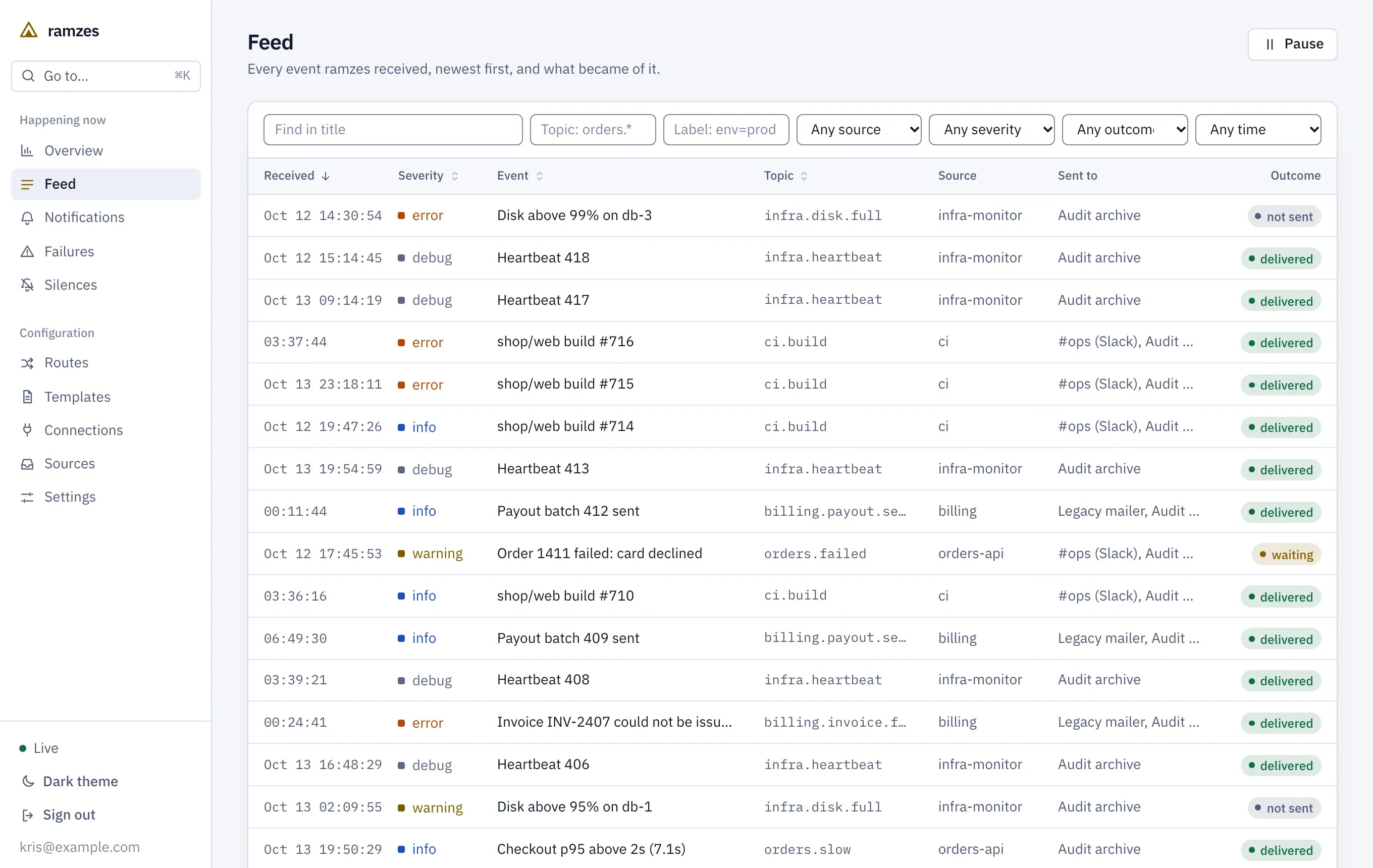The width and height of the screenshot is (1373, 868).
Task: Click the Feed list icon in sidebar
Action: pyautogui.click(x=27, y=184)
